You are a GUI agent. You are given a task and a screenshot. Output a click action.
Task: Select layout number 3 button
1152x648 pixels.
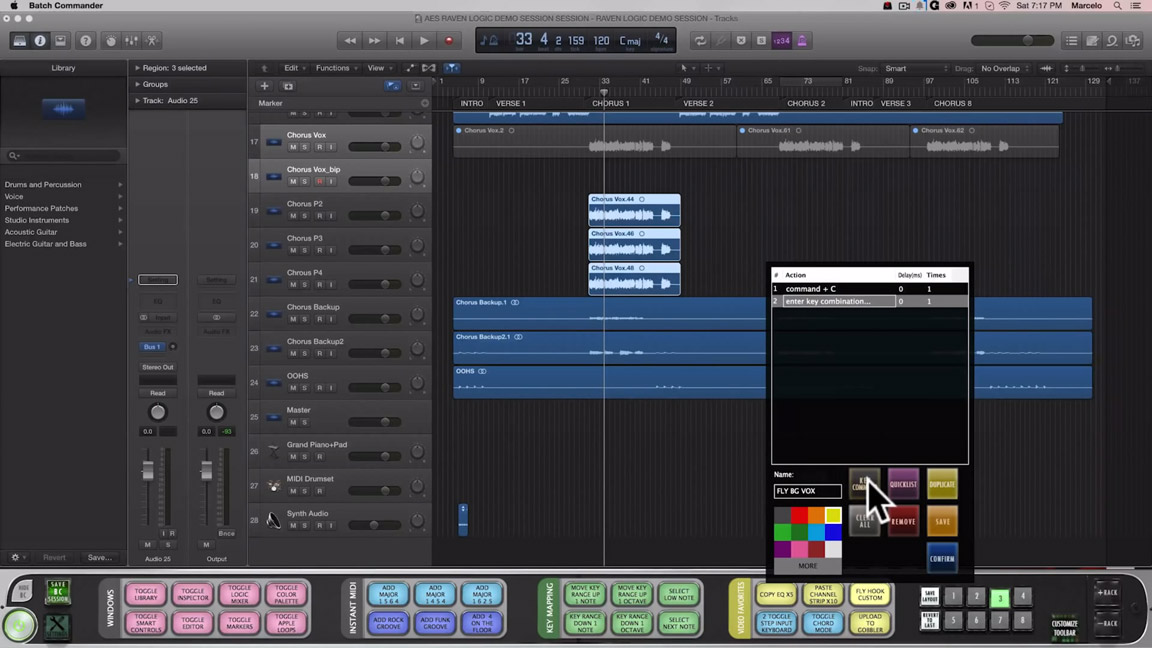coord(1000,598)
